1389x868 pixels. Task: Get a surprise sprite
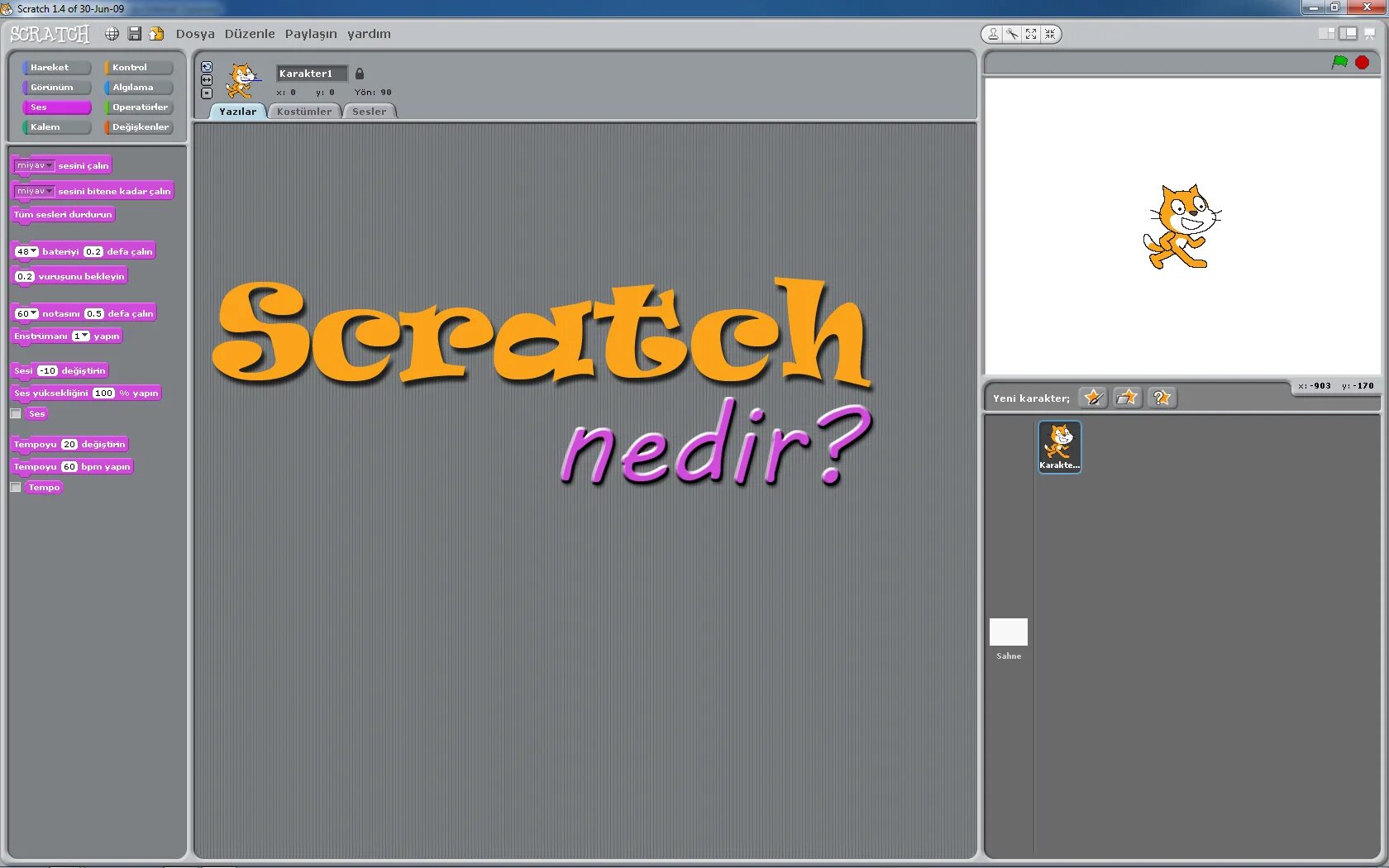click(x=1162, y=398)
